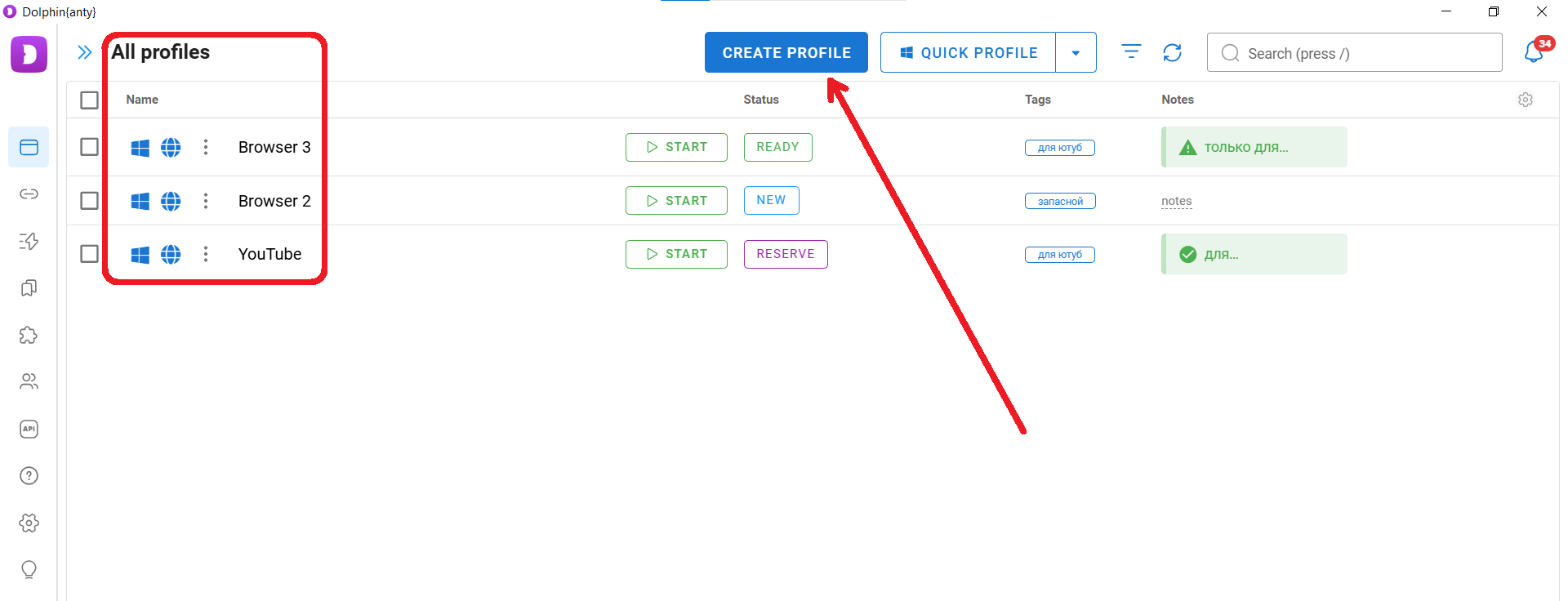Expand the Quick Profile dropdown arrow
The height and width of the screenshot is (601, 1568).
click(1076, 52)
